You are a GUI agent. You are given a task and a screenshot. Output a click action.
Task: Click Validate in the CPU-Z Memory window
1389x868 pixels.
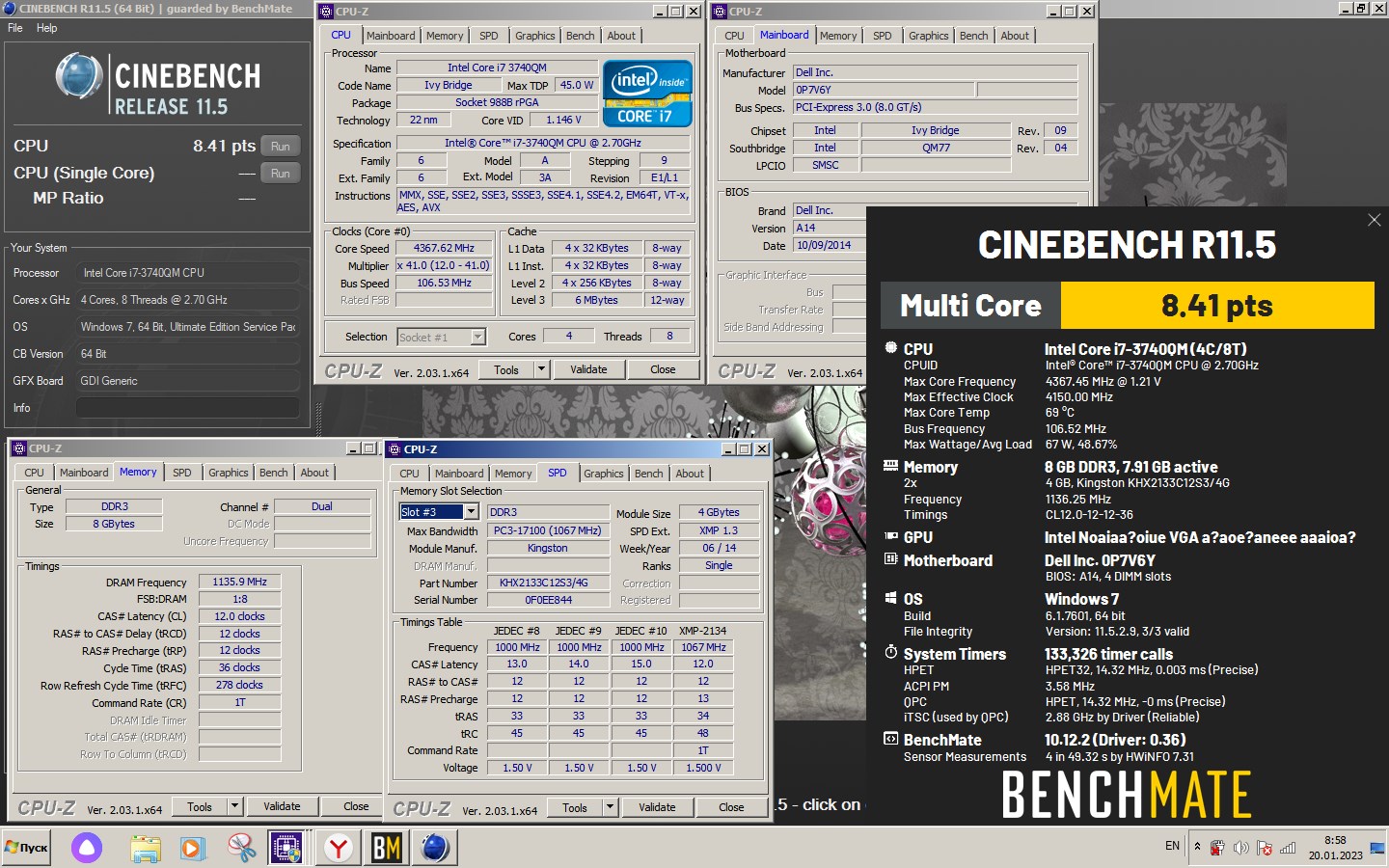[x=282, y=806]
